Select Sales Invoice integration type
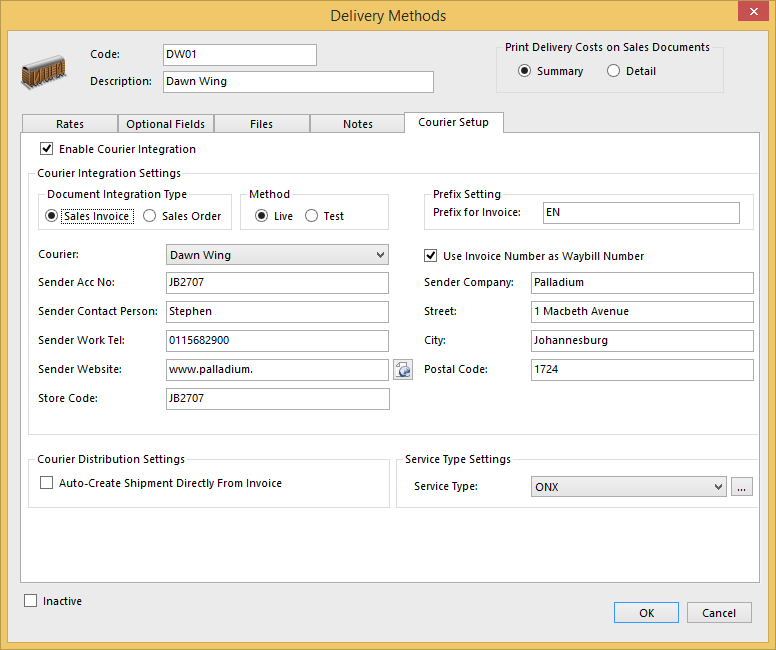Viewport: 776px width, 650px height. (51, 216)
